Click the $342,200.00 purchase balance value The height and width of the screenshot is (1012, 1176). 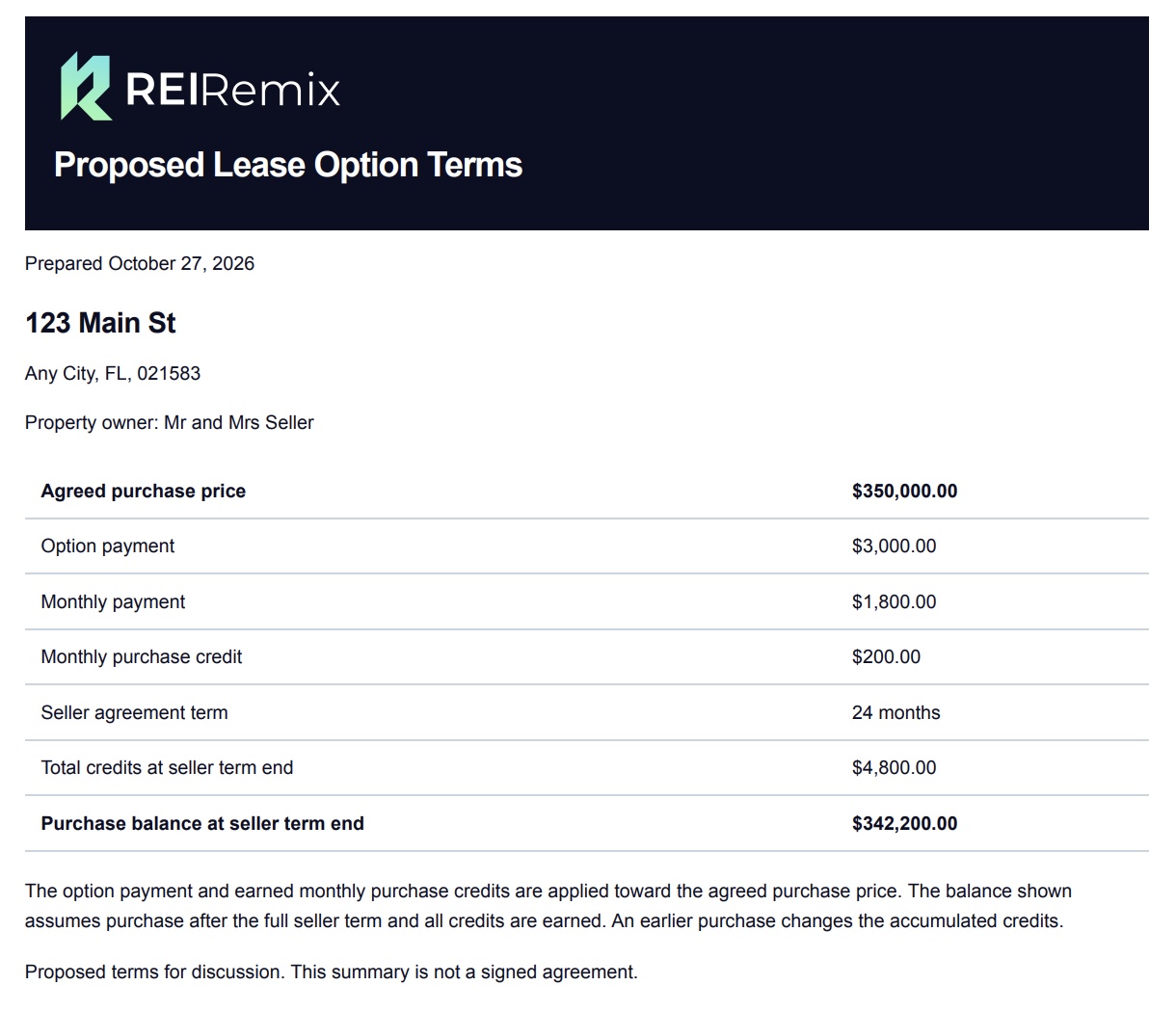click(905, 824)
